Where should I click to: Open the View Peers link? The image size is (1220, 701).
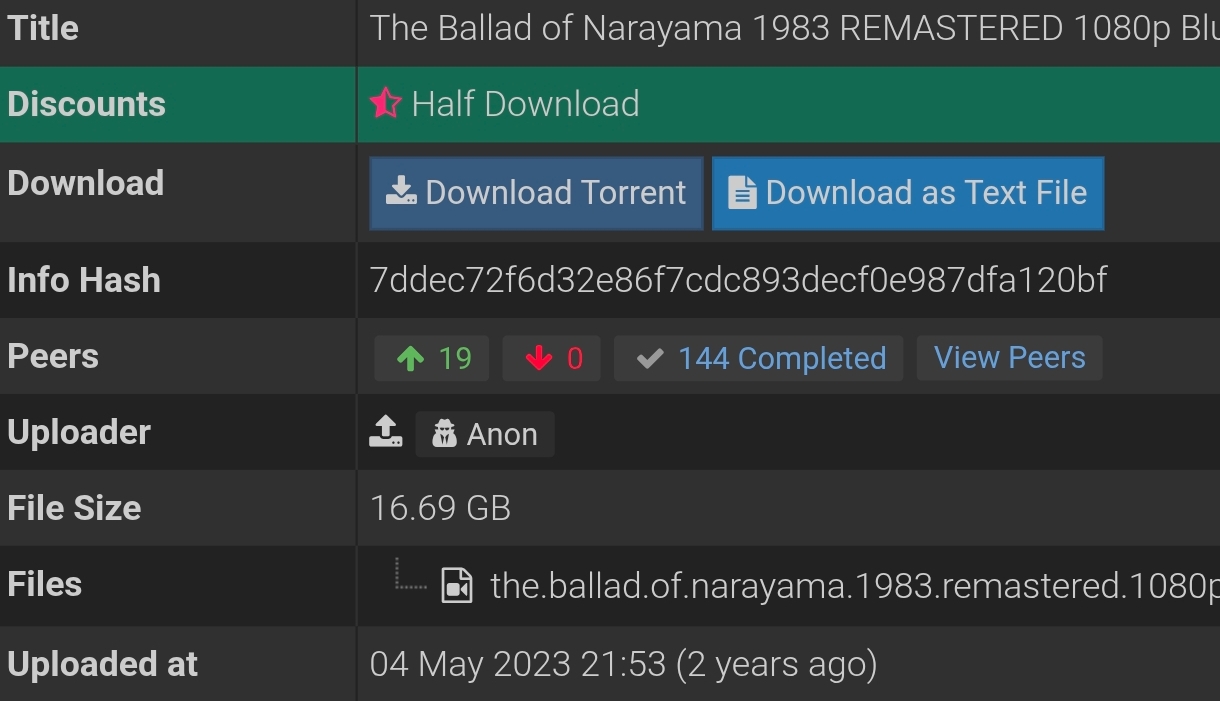click(1009, 358)
